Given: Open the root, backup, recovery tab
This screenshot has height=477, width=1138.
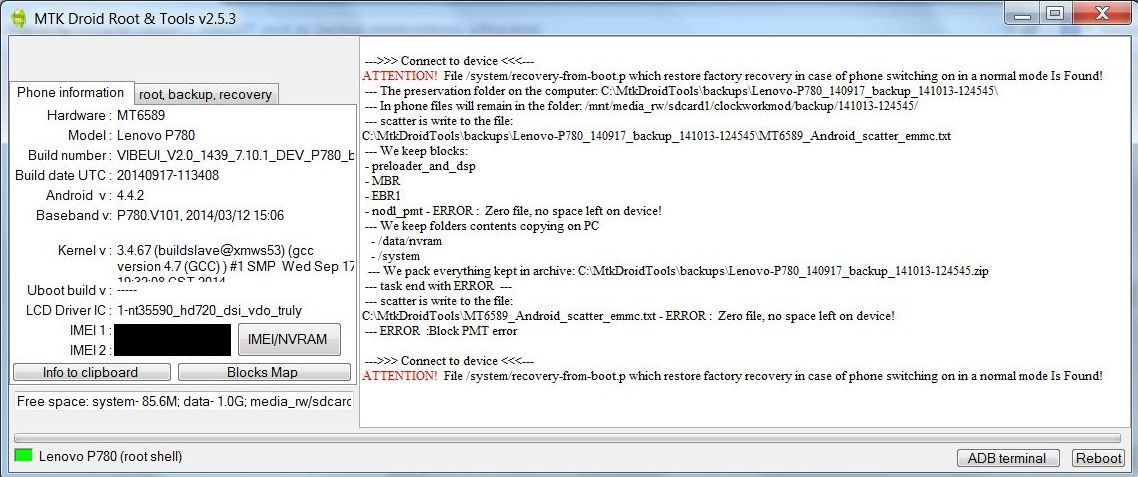Looking at the screenshot, I should [x=205, y=94].
